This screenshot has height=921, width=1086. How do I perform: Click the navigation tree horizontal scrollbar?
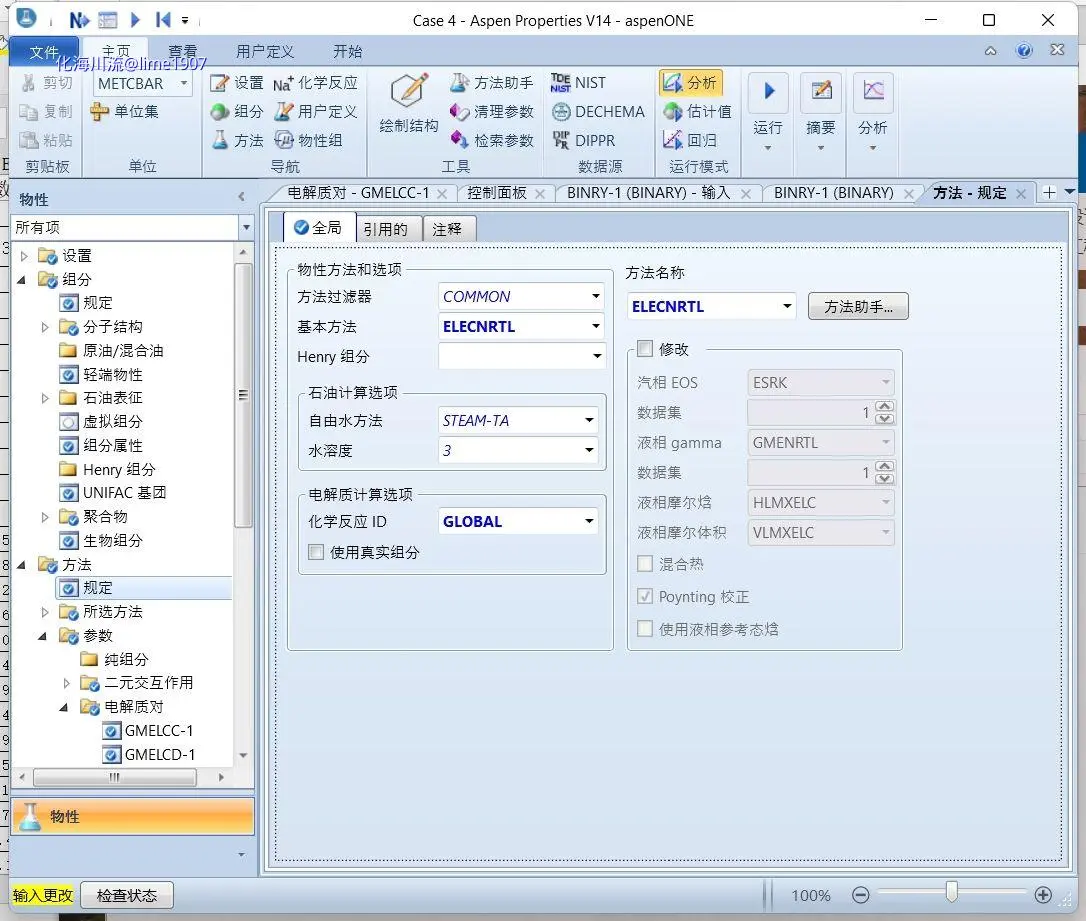pyautogui.click(x=115, y=777)
